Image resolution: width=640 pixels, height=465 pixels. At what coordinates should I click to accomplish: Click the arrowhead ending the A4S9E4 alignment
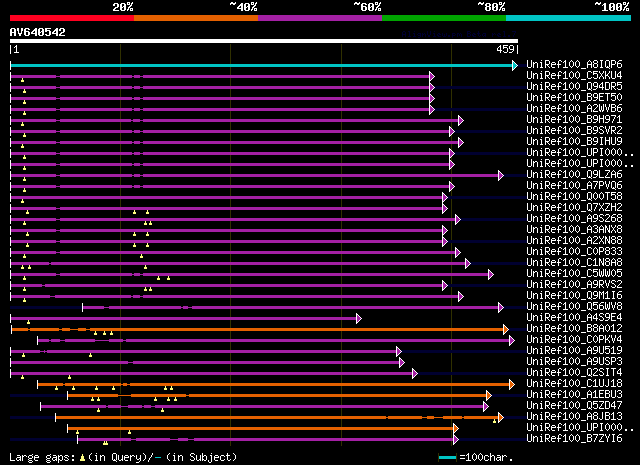click(359, 318)
